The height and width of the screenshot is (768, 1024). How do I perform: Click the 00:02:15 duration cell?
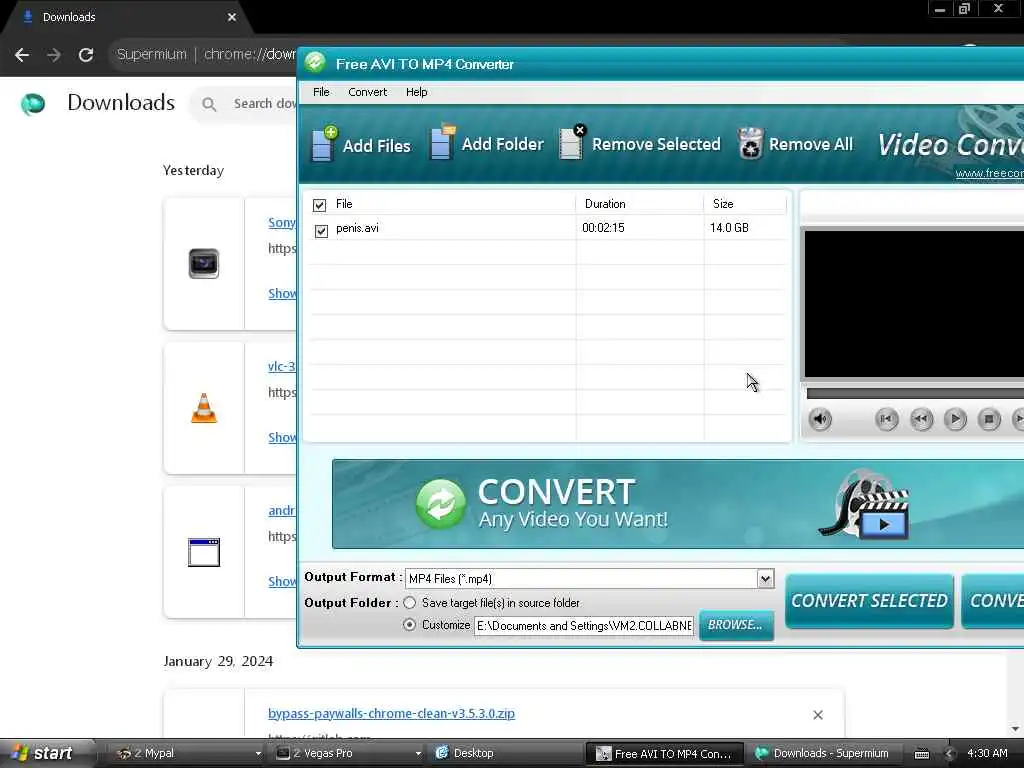click(x=603, y=228)
